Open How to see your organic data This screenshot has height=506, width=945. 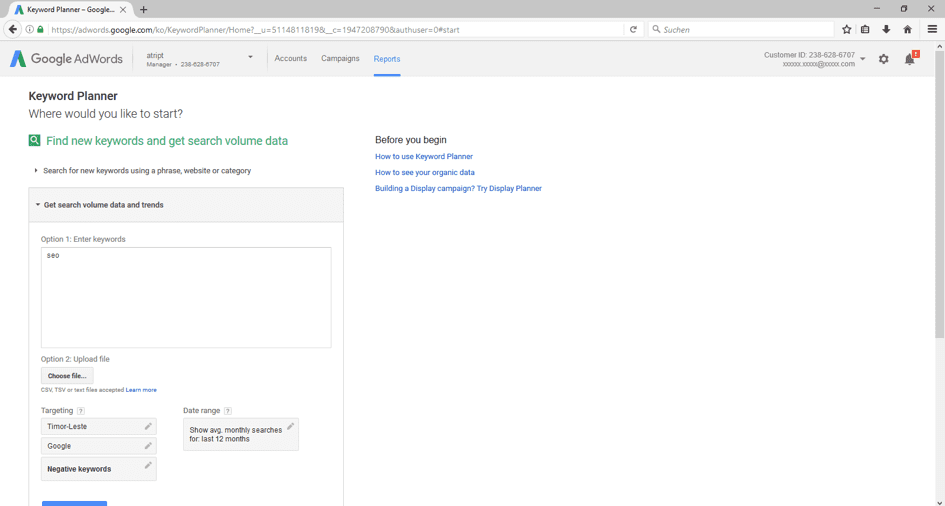click(425, 172)
